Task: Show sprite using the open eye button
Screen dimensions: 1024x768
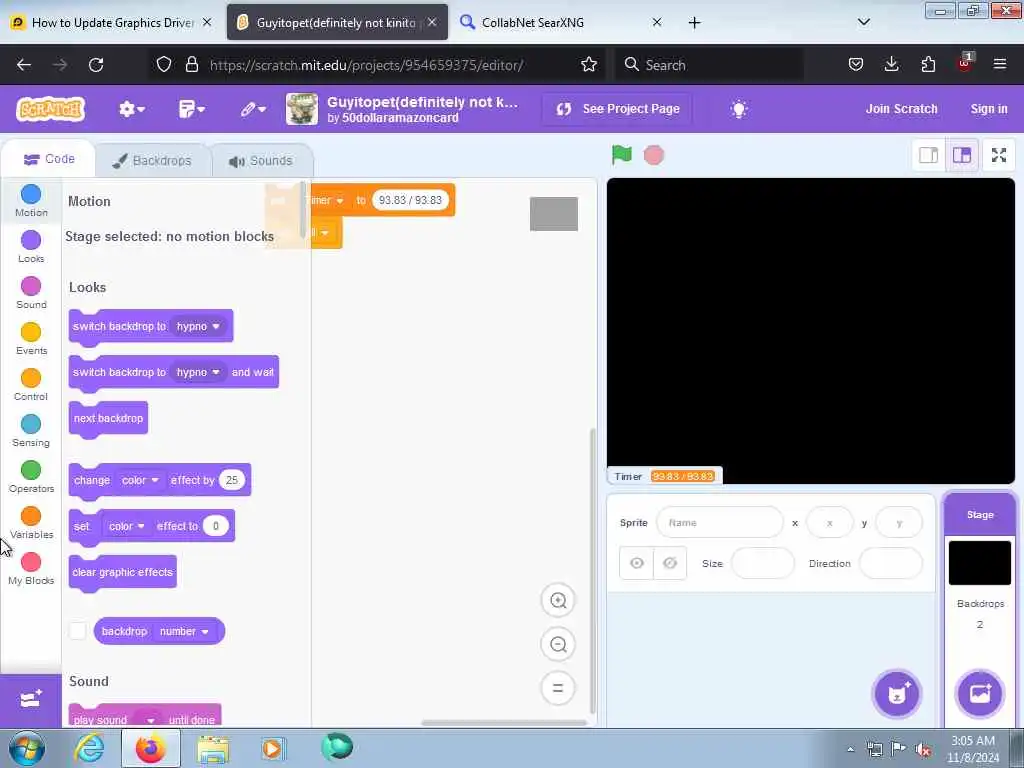Action: click(637, 563)
